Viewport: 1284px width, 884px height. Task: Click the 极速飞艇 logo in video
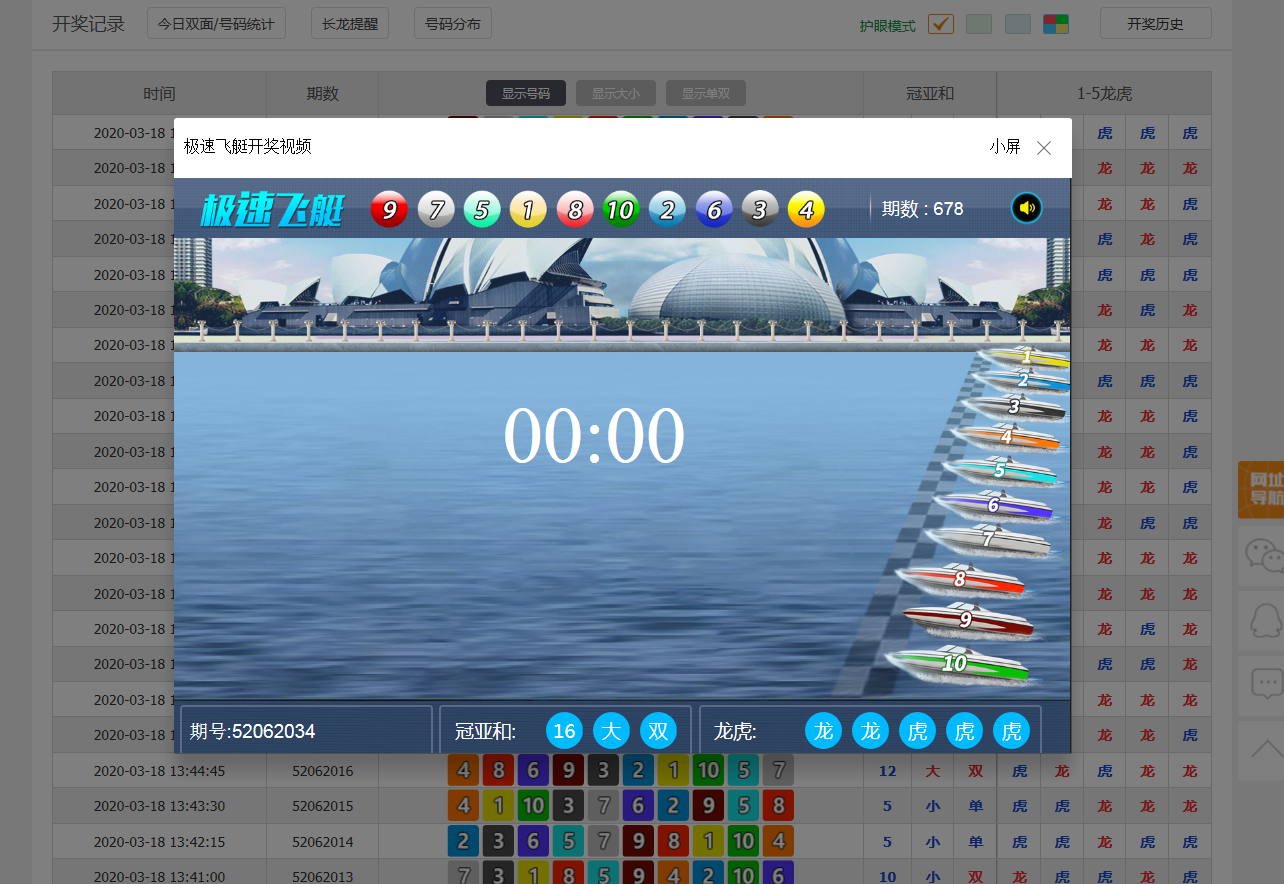coord(272,210)
